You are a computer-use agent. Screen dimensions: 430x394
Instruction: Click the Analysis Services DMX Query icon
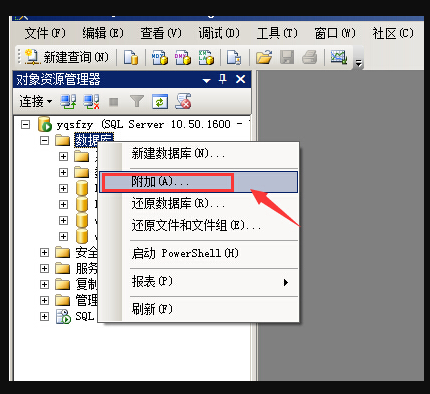click(x=182, y=57)
